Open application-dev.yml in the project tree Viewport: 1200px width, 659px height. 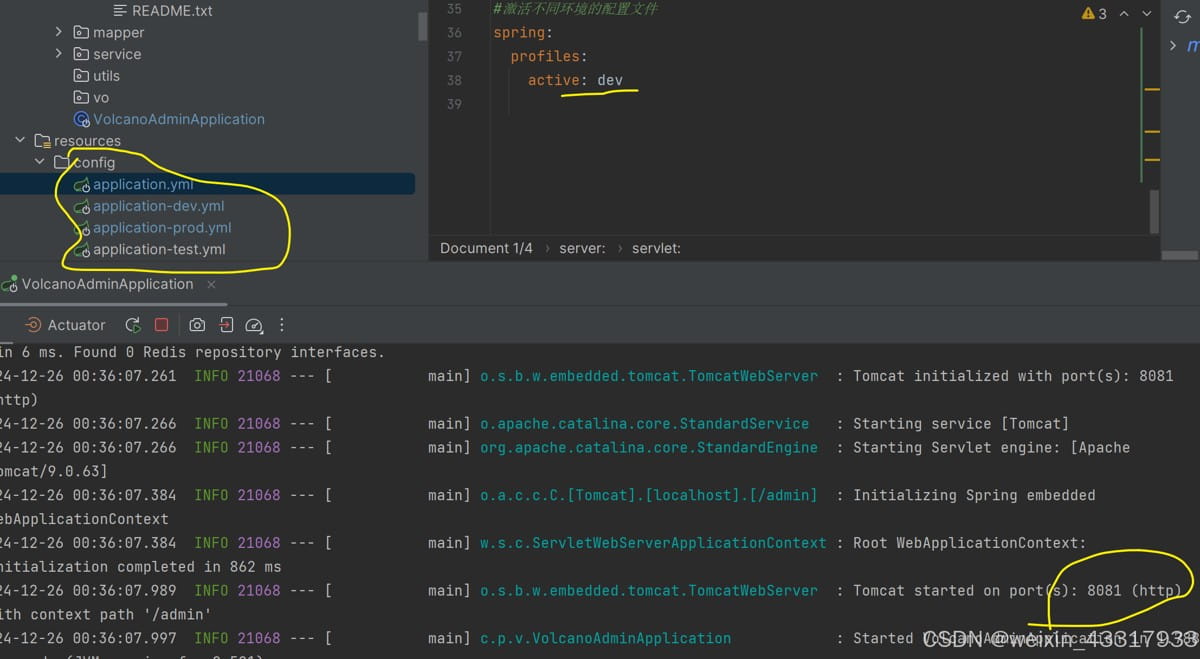(158, 206)
